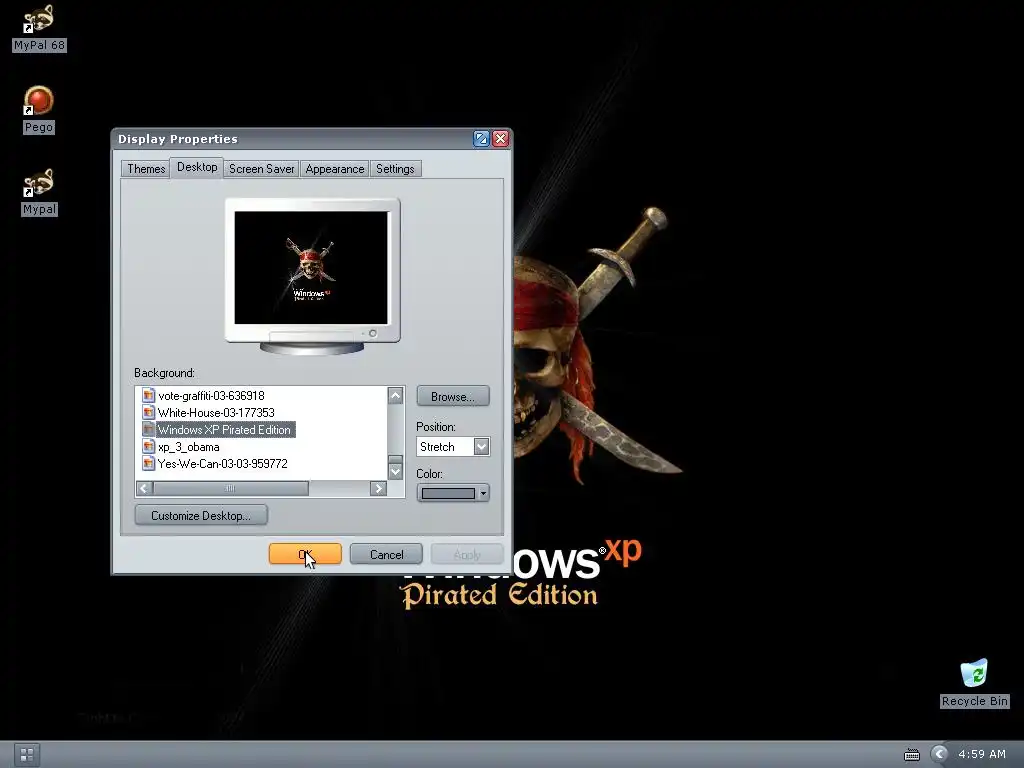This screenshot has width=1024, height=768.
Task: Click the horizontal scrollbar thumb in background list
Action: (x=231, y=488)
